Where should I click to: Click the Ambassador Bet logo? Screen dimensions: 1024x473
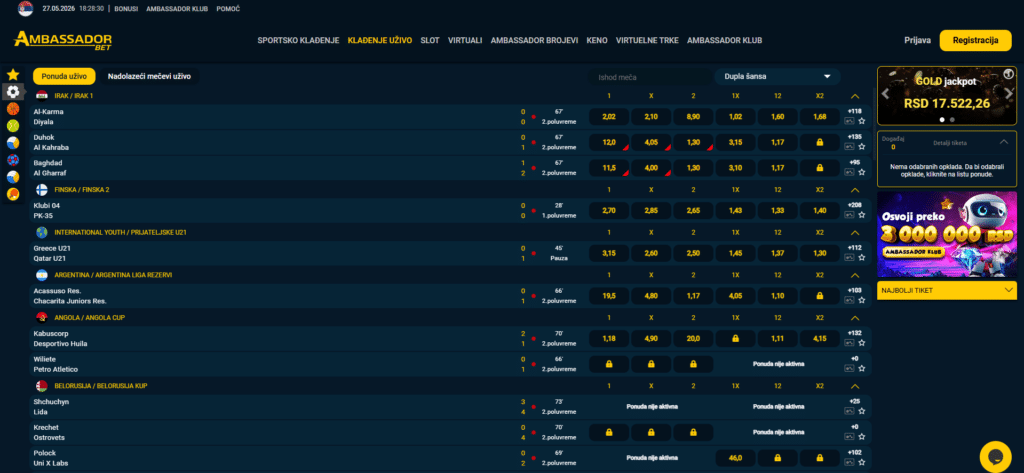63,40
